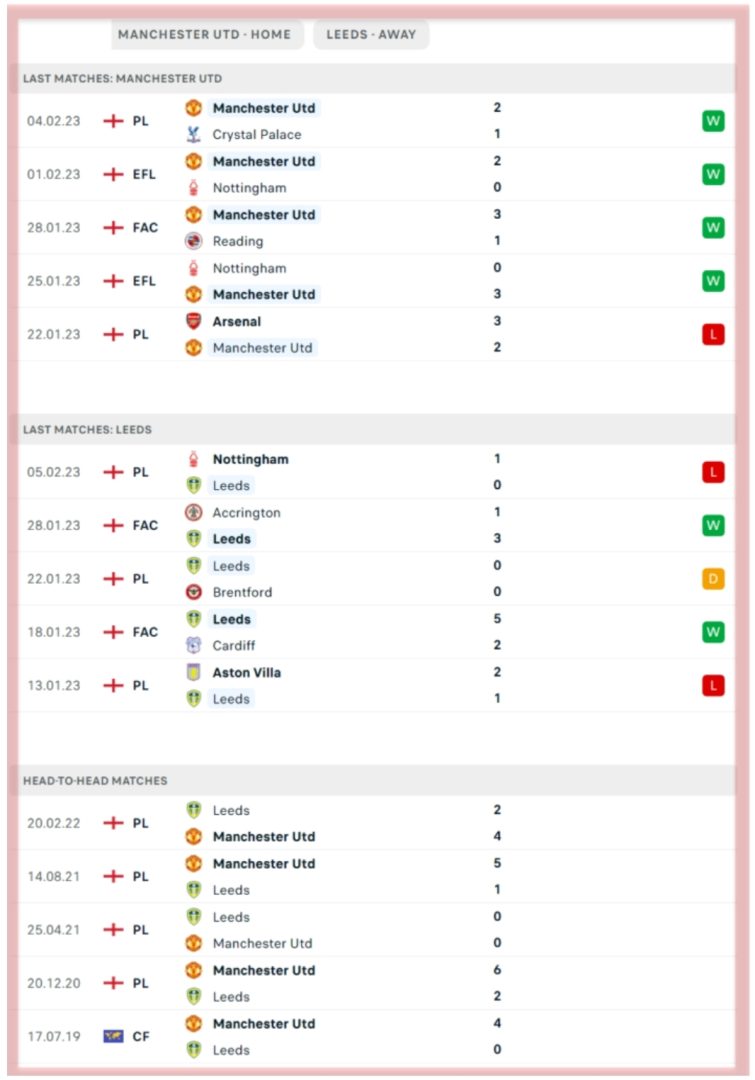Click the Head-to-Head Matches section header
Image resolution: width=755 pixels, height=1080 pixels.
pyautogui.click(x=95, y=780)
